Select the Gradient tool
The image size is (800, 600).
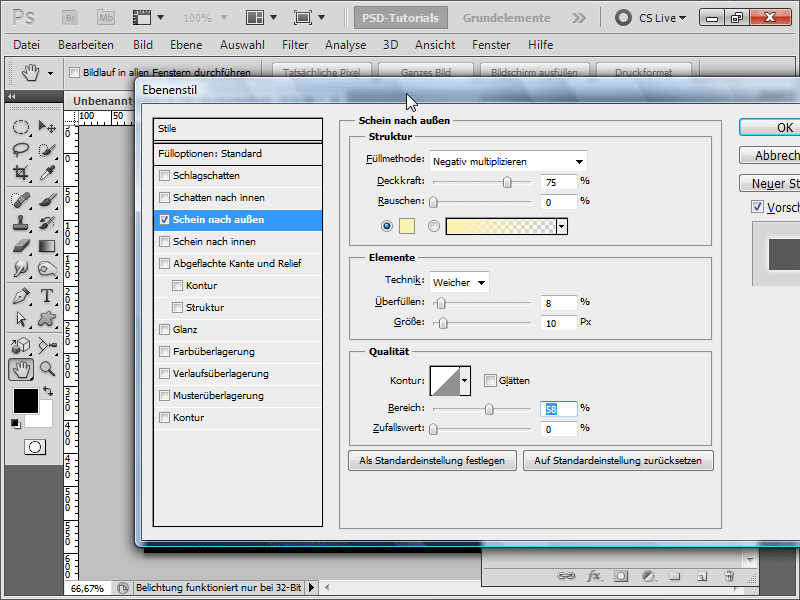tap(47, 246)
